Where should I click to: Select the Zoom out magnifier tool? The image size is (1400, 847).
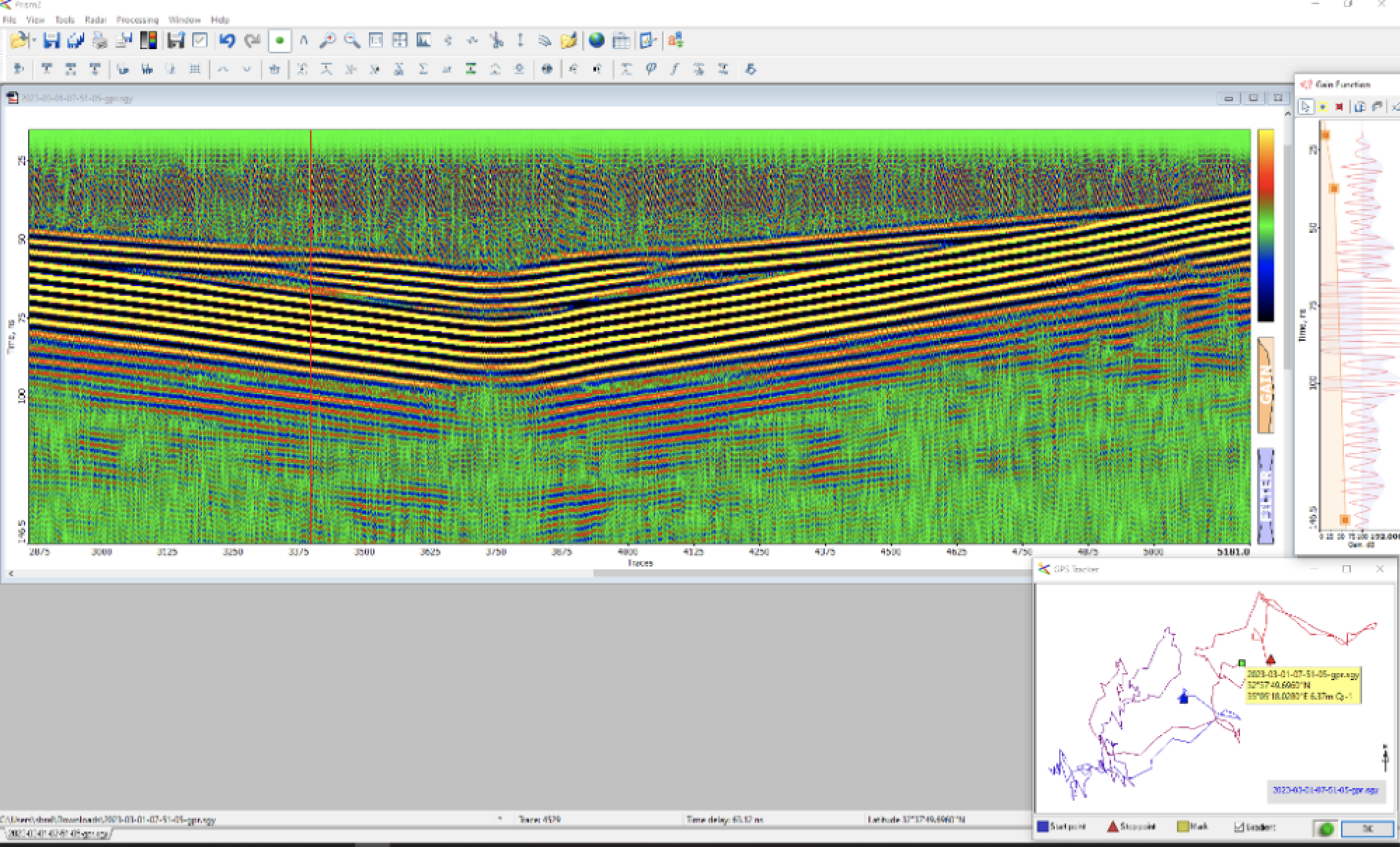click(351, 41)
